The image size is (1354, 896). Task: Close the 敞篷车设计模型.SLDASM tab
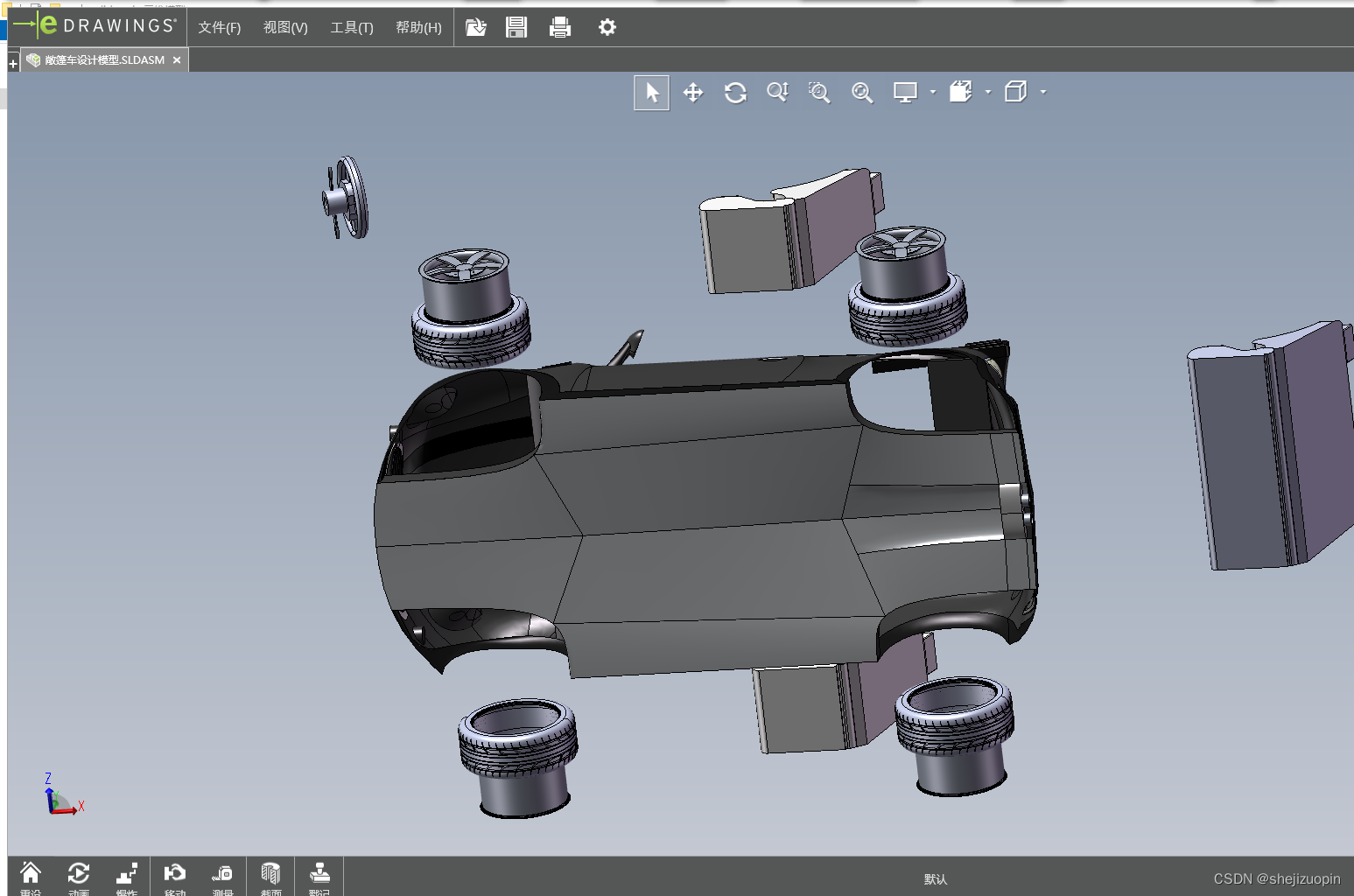point(177,60)
